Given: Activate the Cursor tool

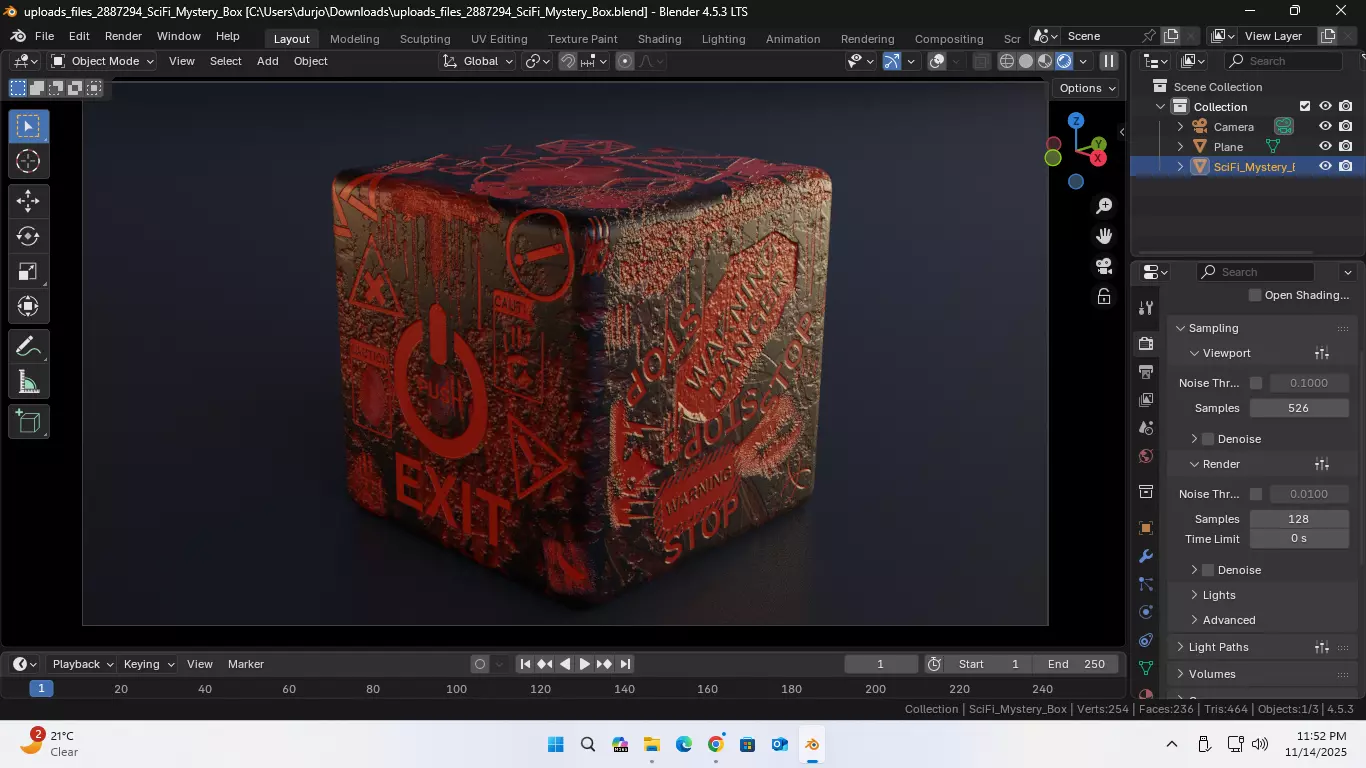Looking at the screenshot, I should coord(28,161).
